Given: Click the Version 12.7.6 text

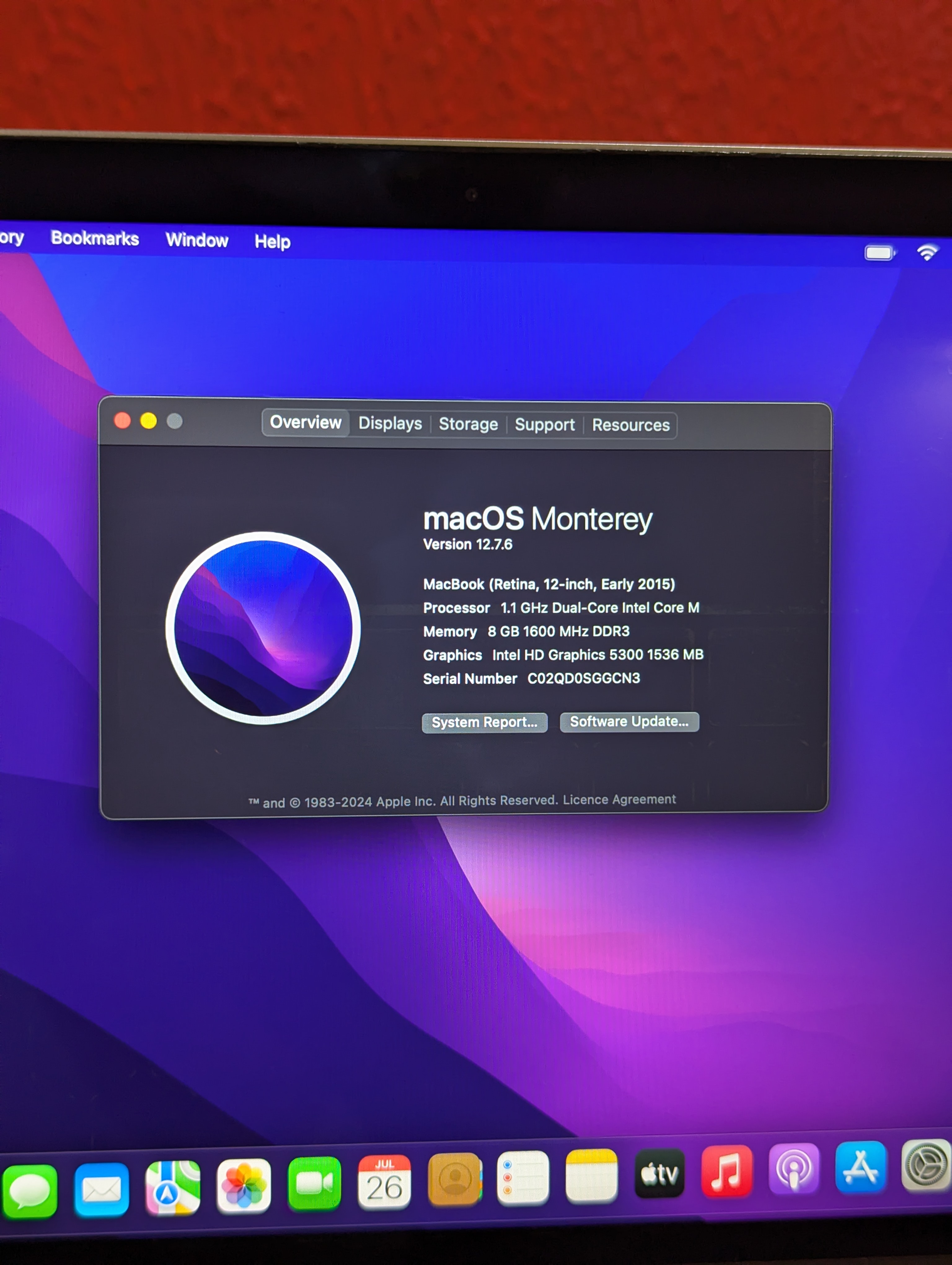Looking at the screenshot, I should 467,544.
